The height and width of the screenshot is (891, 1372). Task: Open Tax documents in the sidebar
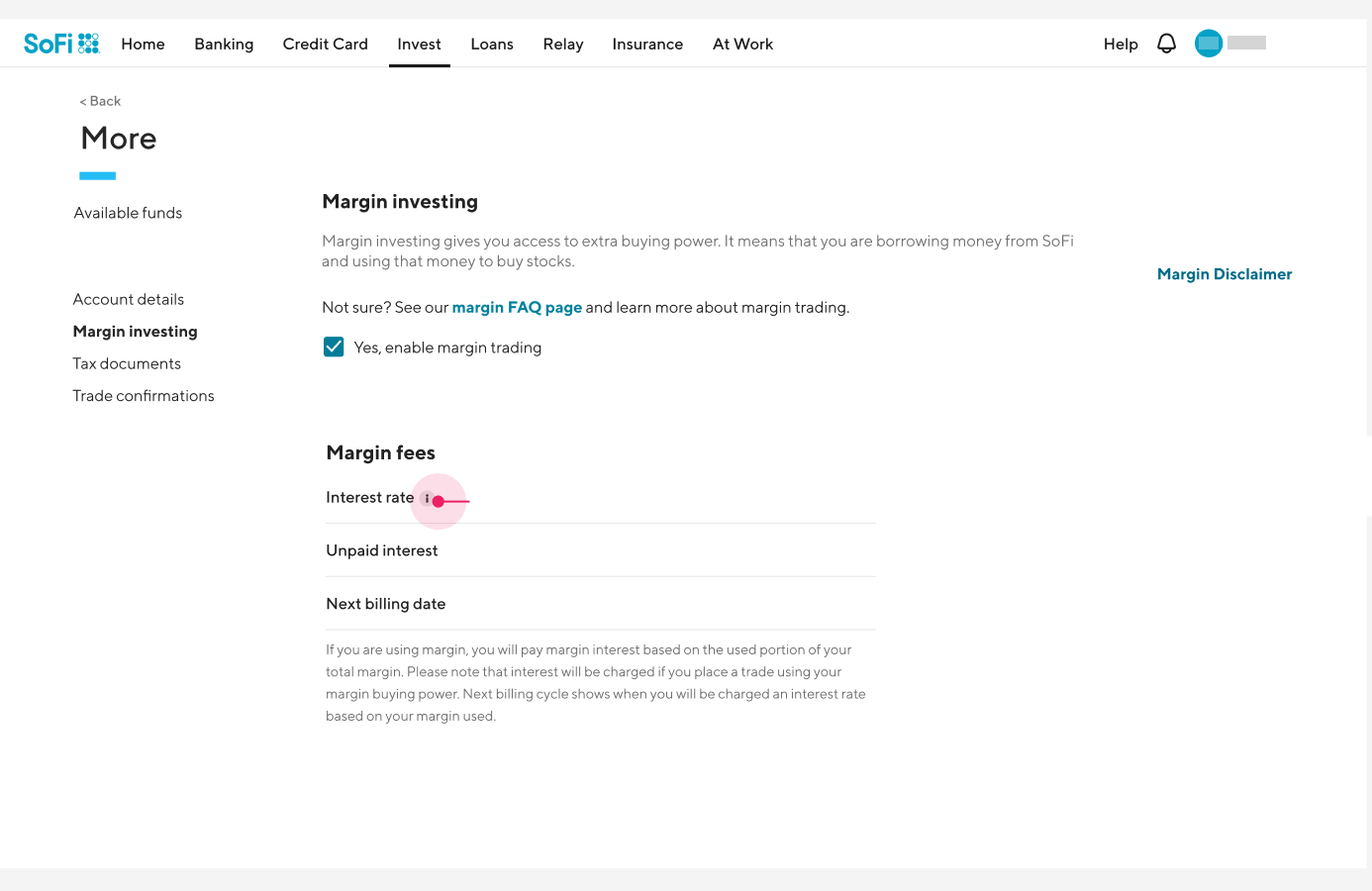[127, 363]
